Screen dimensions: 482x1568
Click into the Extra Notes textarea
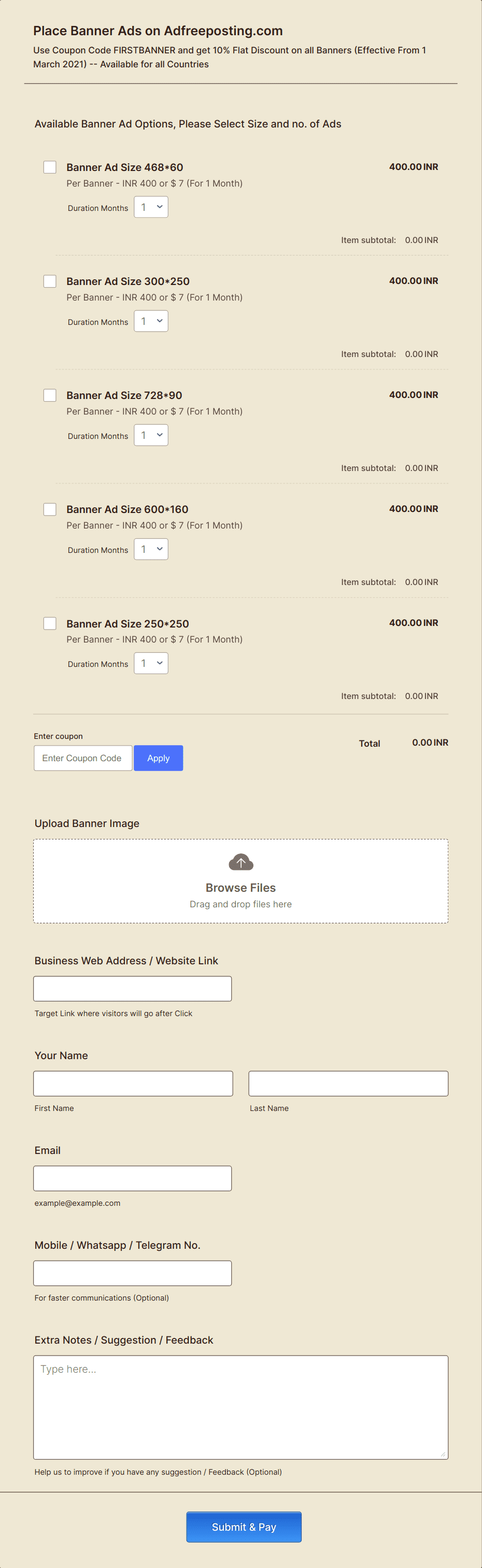[x=241, y=1407]
